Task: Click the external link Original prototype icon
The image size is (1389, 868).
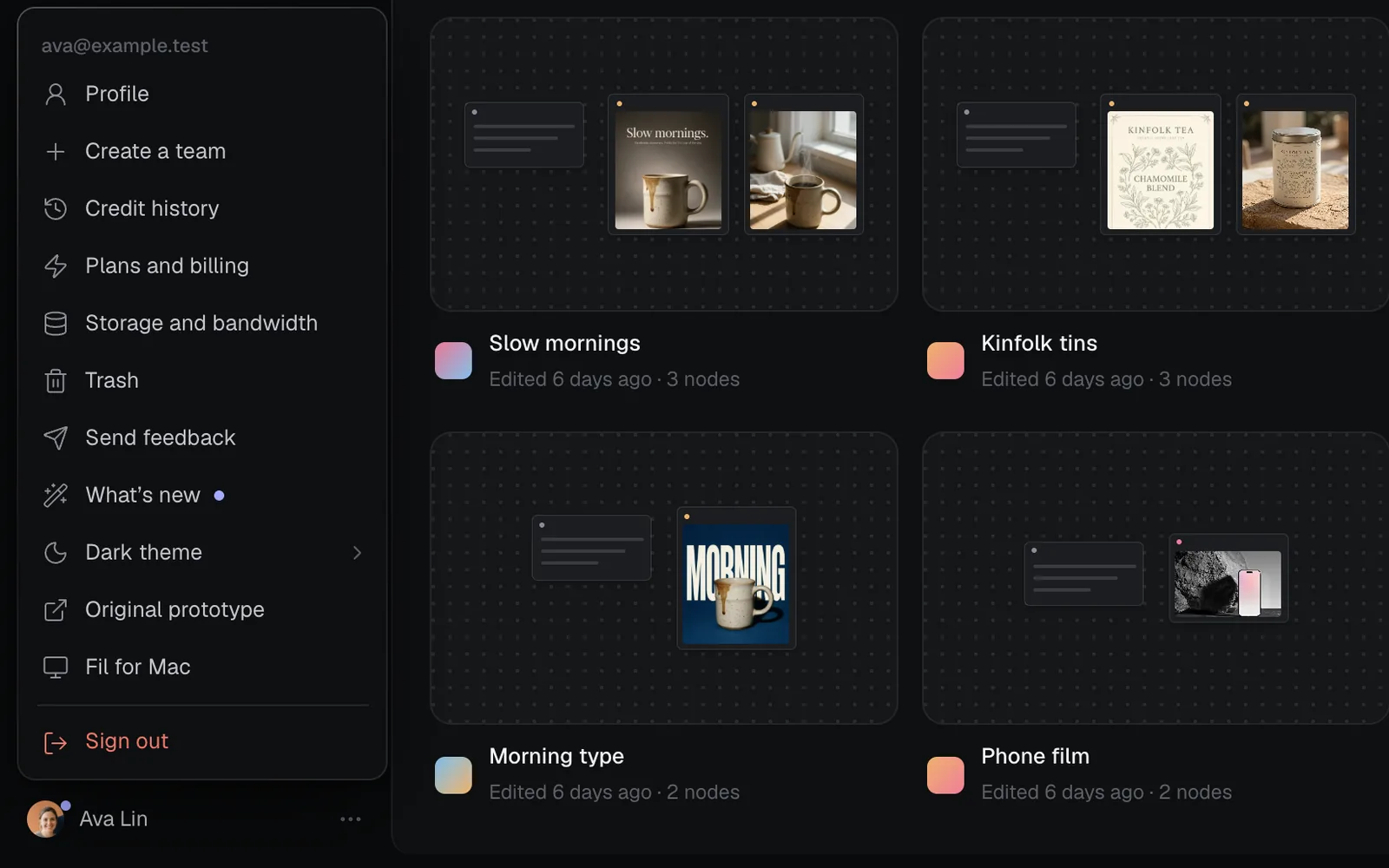Action: pyautogui.click(x=56, y=609)
